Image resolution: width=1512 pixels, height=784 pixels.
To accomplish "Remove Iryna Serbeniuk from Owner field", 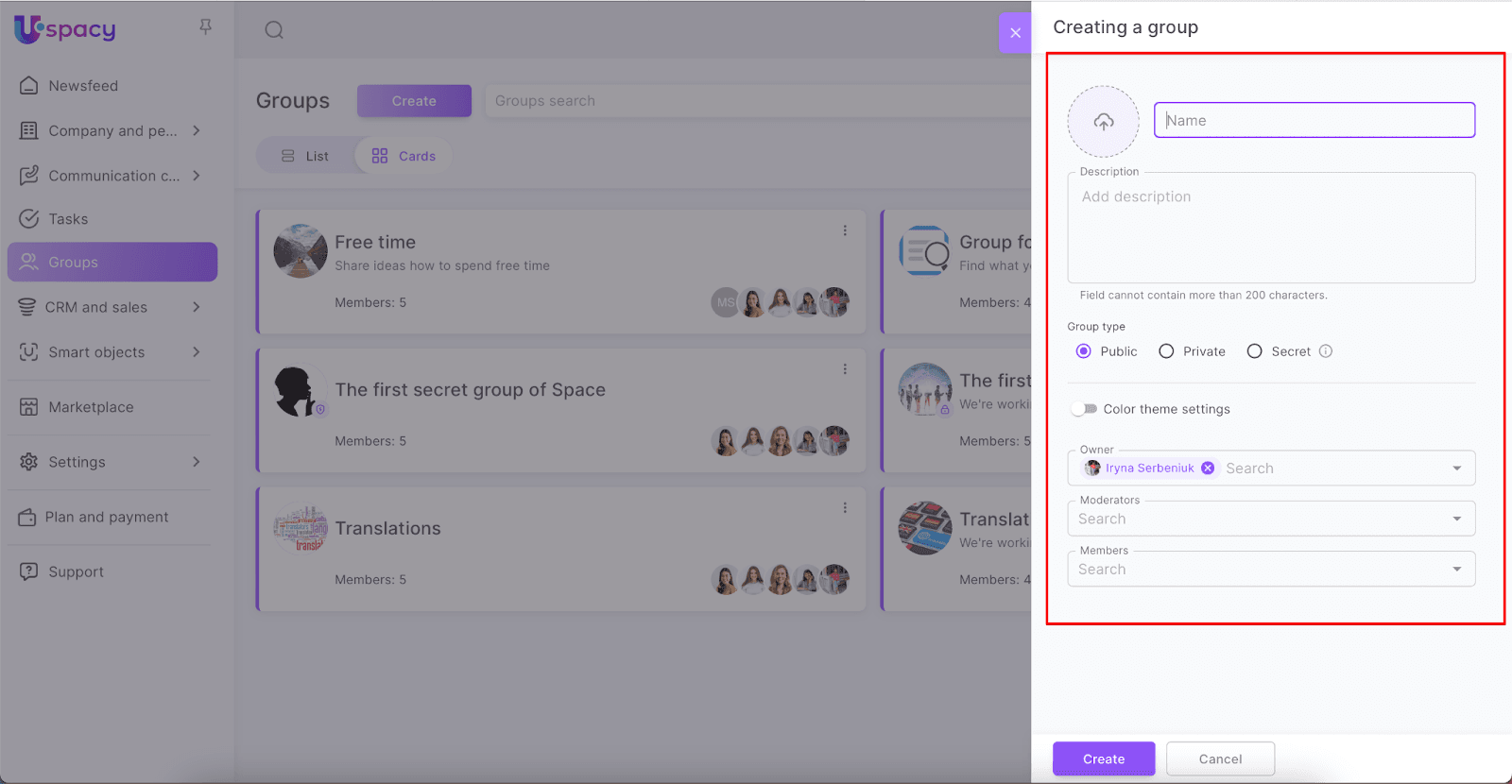I will 1208,469.
